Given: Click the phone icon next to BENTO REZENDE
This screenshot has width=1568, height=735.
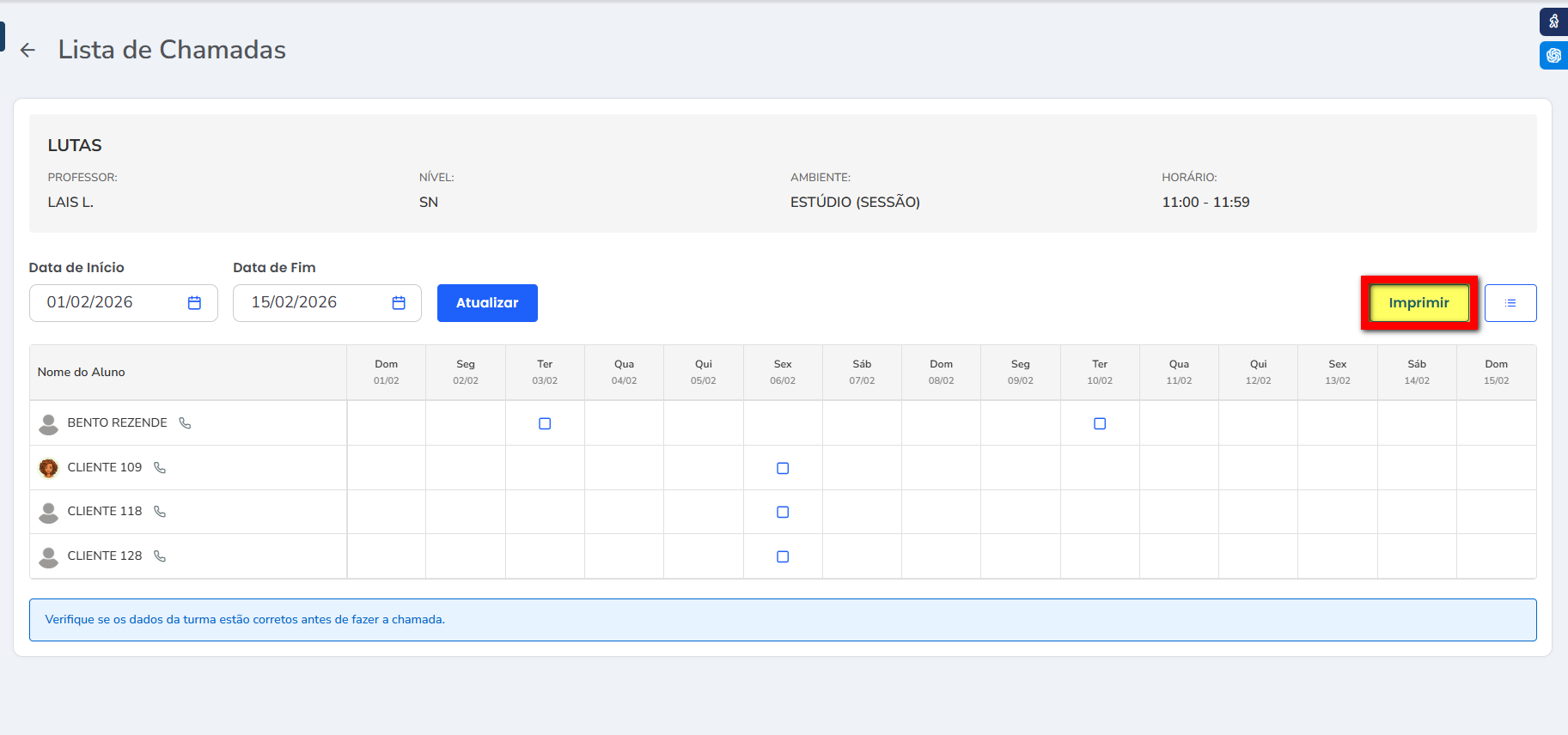Looking at the screenshot, I should [x=185, y=423].
